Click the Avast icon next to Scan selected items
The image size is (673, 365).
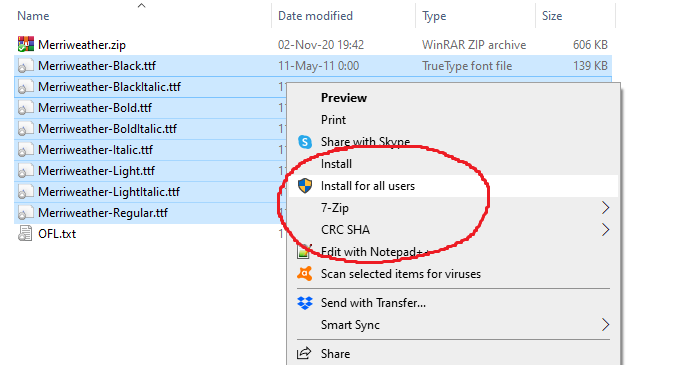(x=305, y=274)
